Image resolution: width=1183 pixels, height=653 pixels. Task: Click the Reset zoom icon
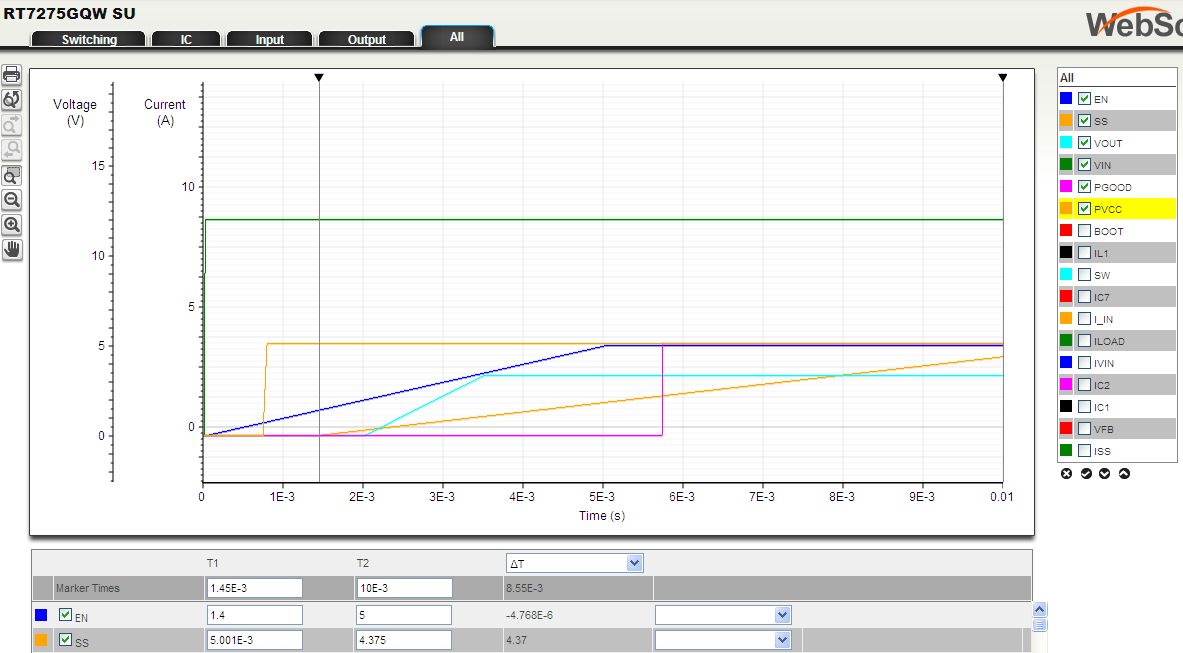coord(11,100)
